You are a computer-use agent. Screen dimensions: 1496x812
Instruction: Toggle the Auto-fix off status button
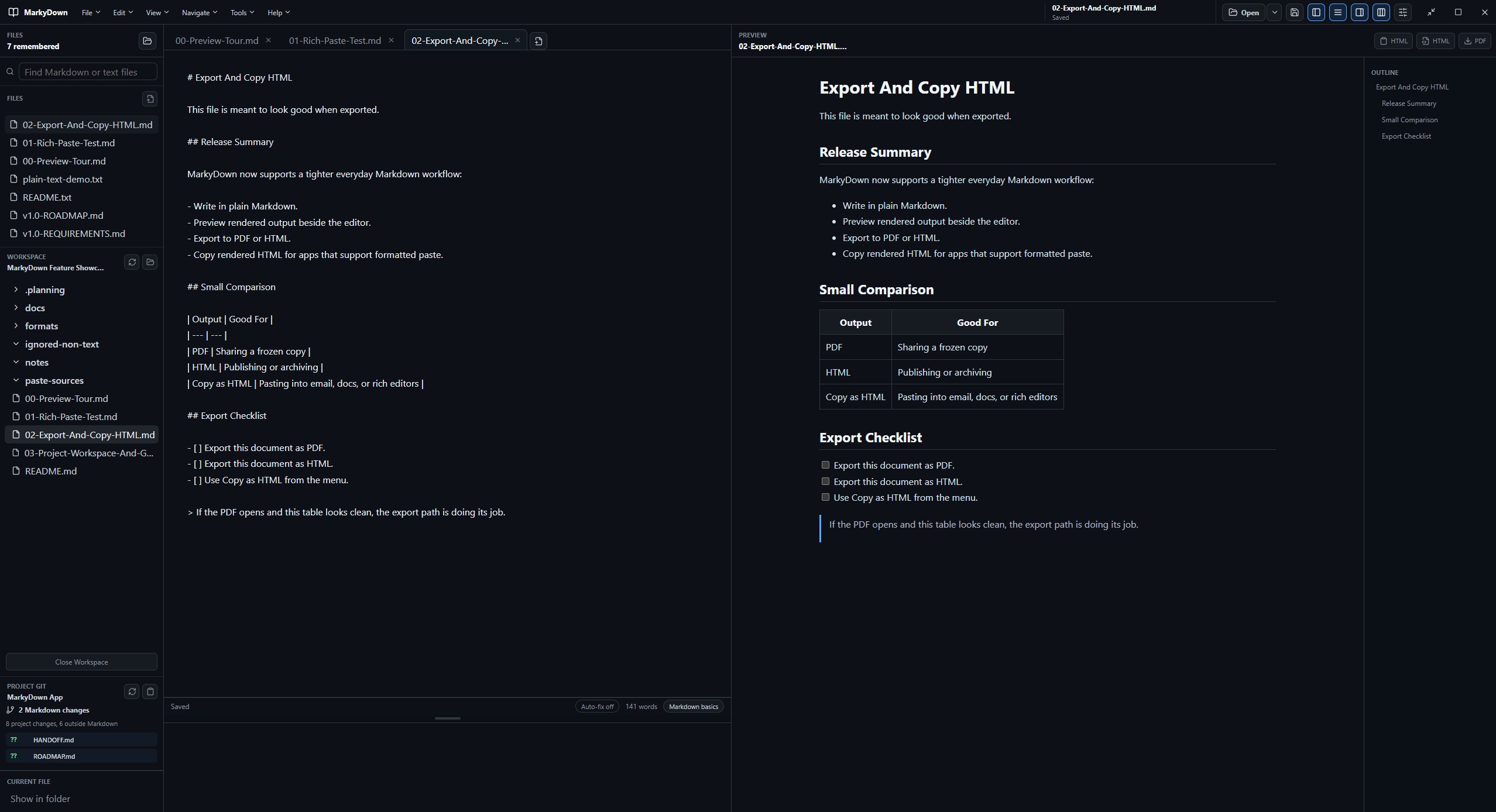(x=597, y=707)
